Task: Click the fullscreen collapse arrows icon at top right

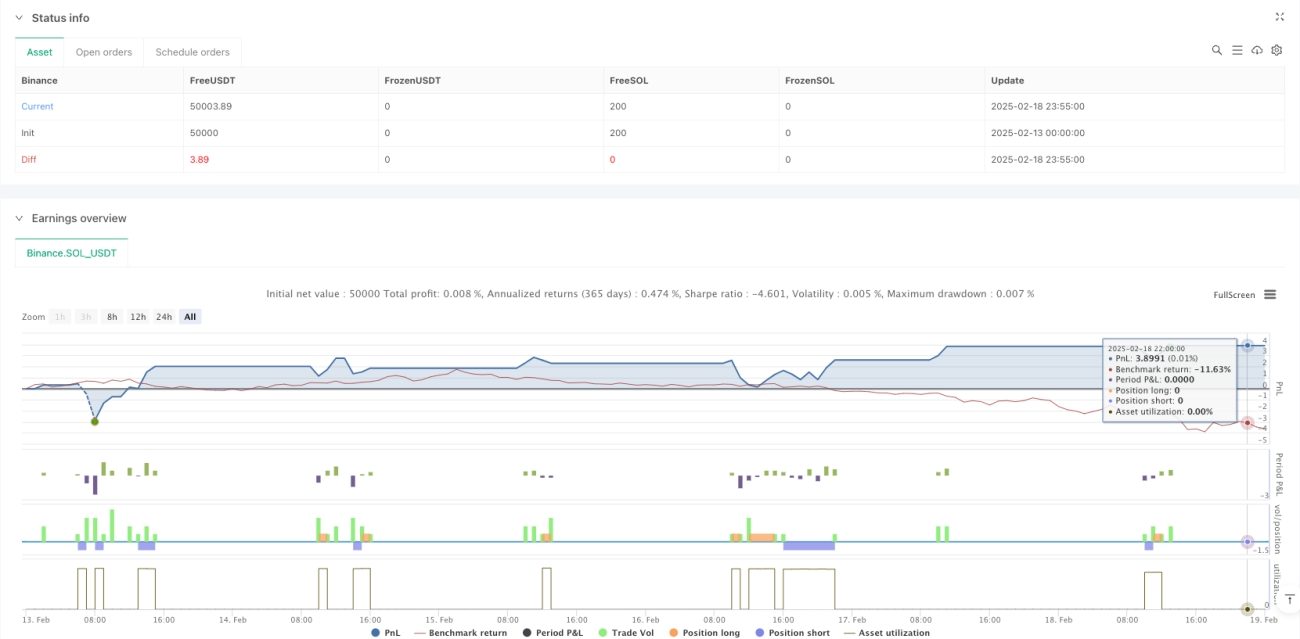Action: pos(1280,17)
